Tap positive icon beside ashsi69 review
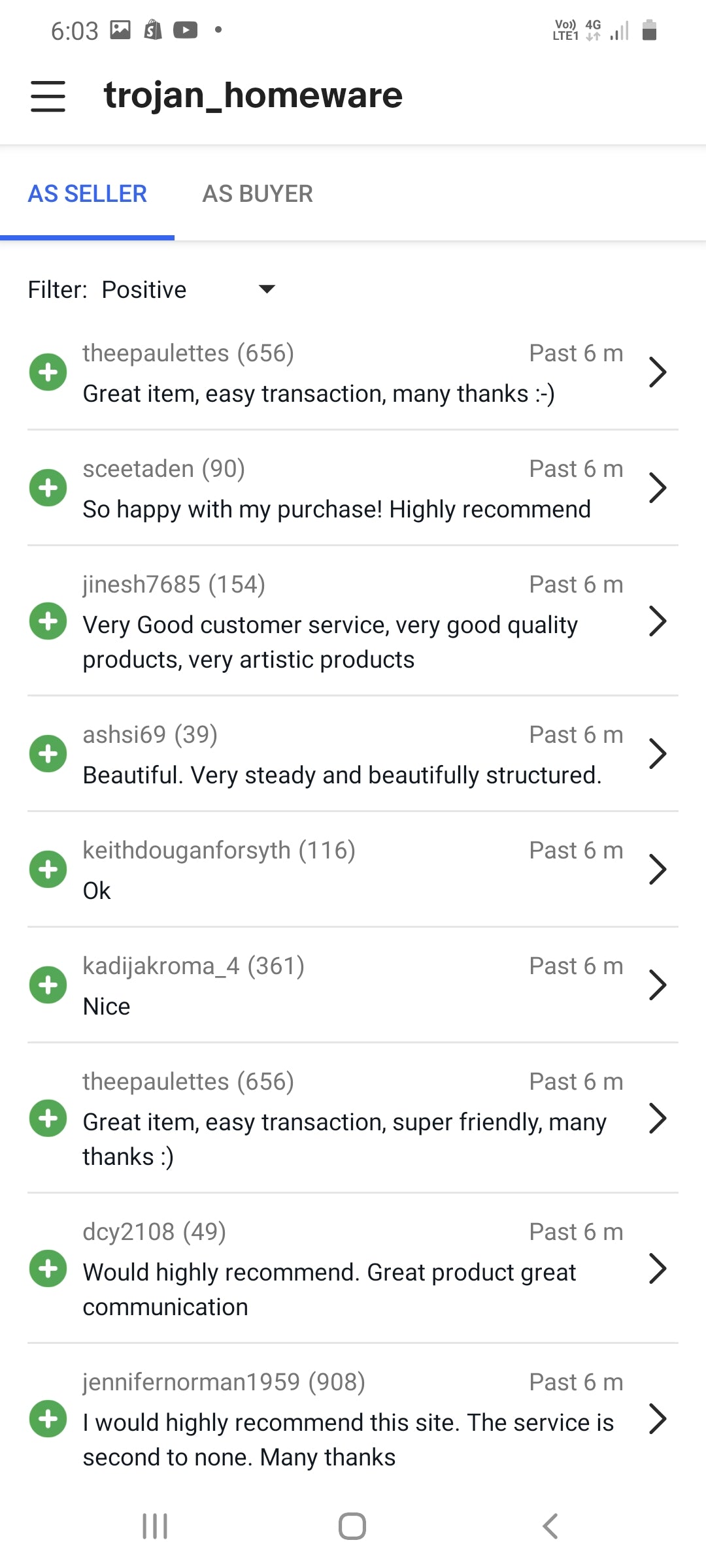 click(48, 754)
